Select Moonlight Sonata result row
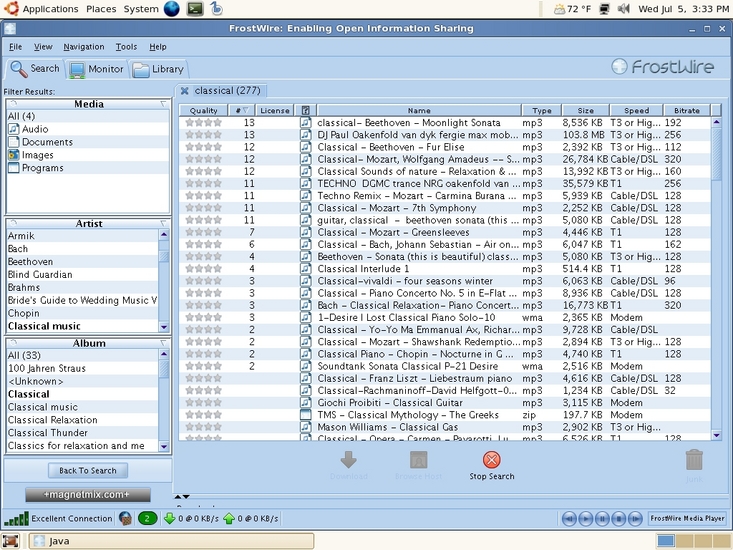 click(x=445, y=122)
